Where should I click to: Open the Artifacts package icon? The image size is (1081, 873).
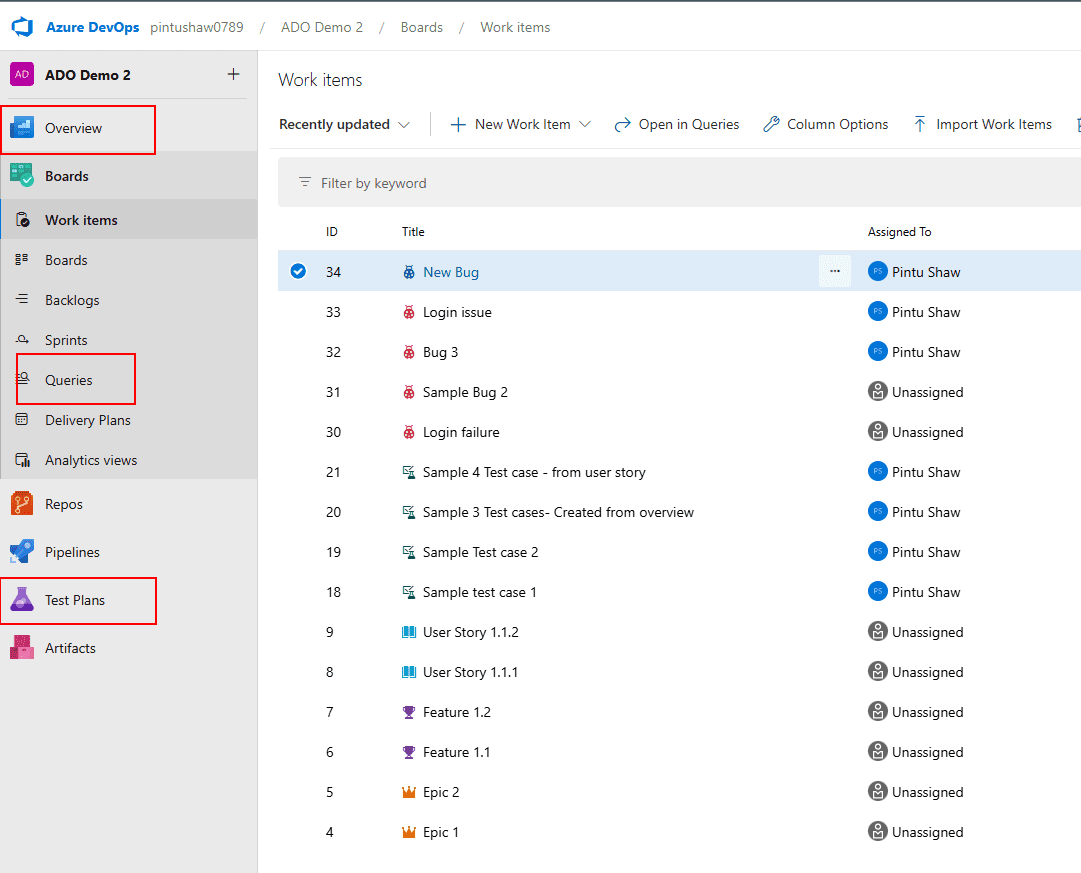click(22, 648)
